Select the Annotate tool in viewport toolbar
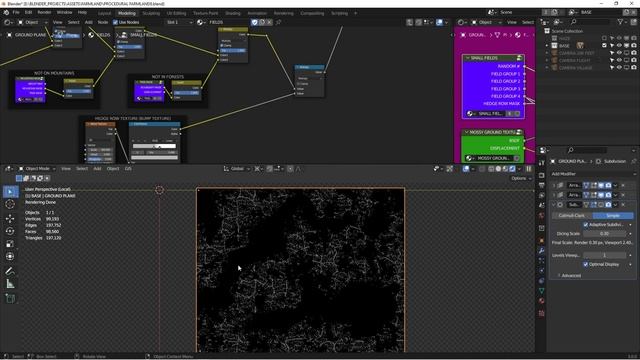640x360 pixels. pos(10,271)
